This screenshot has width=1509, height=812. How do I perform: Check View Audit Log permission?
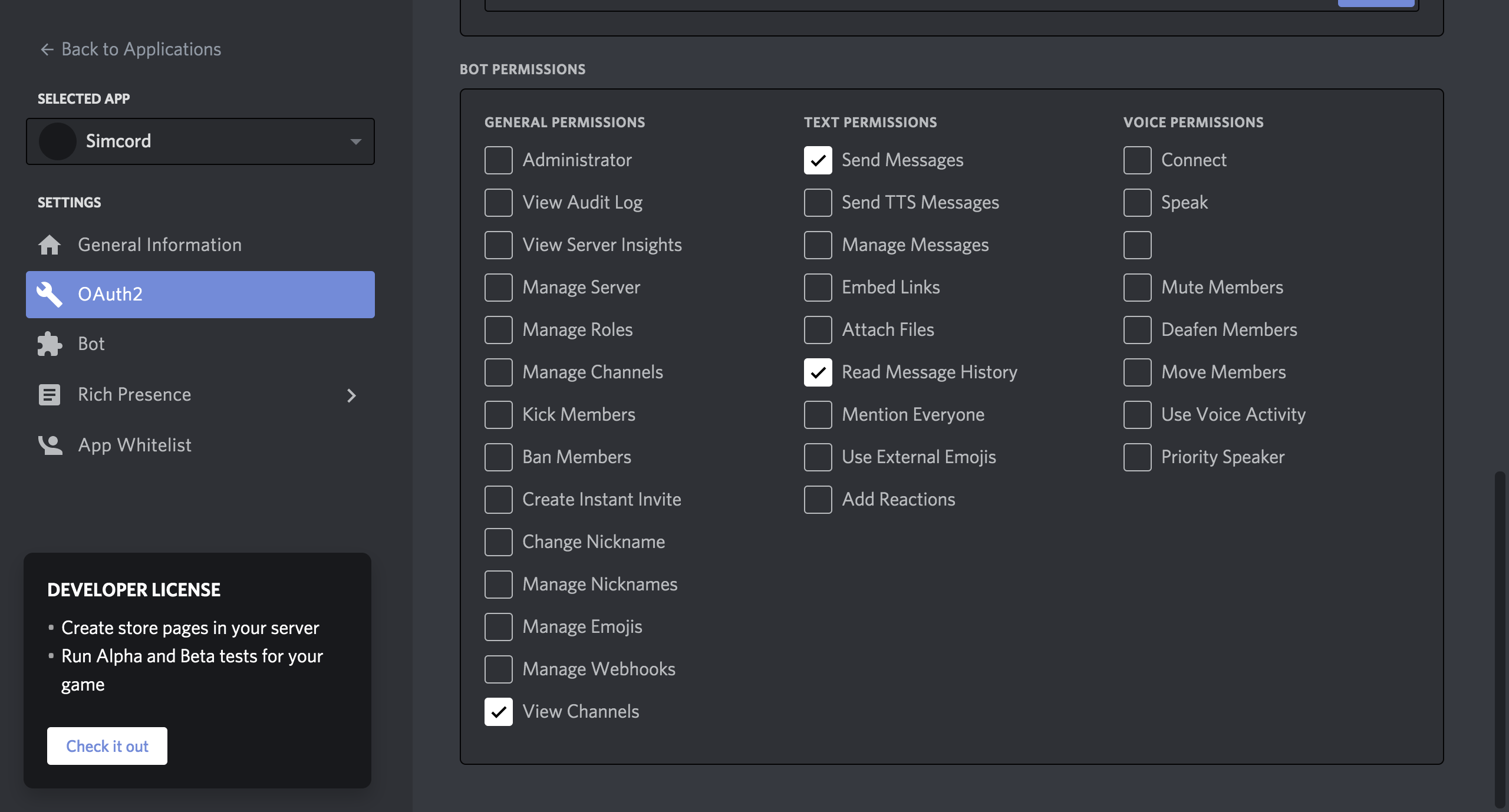click(499, 203)
